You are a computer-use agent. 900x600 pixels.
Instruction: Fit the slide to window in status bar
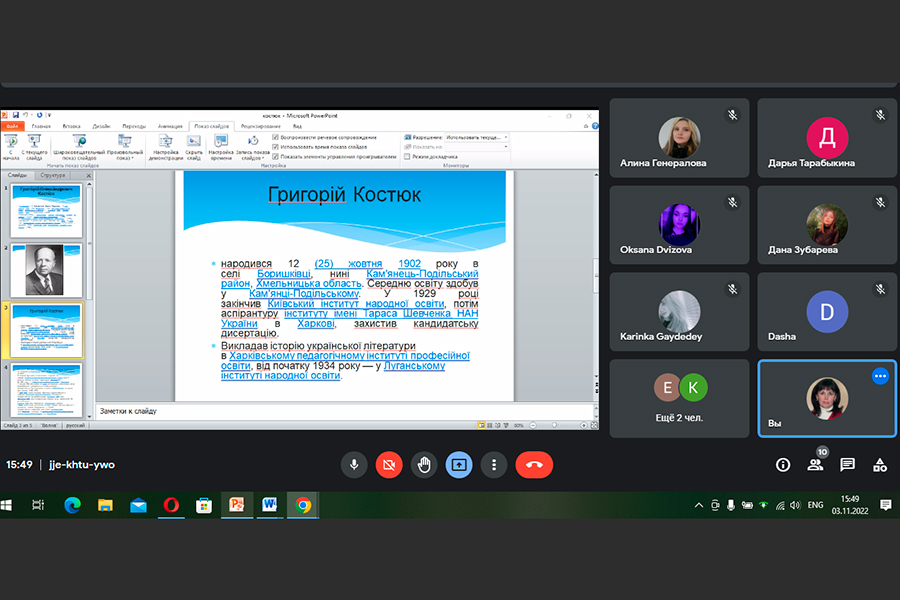pos(594,425)
